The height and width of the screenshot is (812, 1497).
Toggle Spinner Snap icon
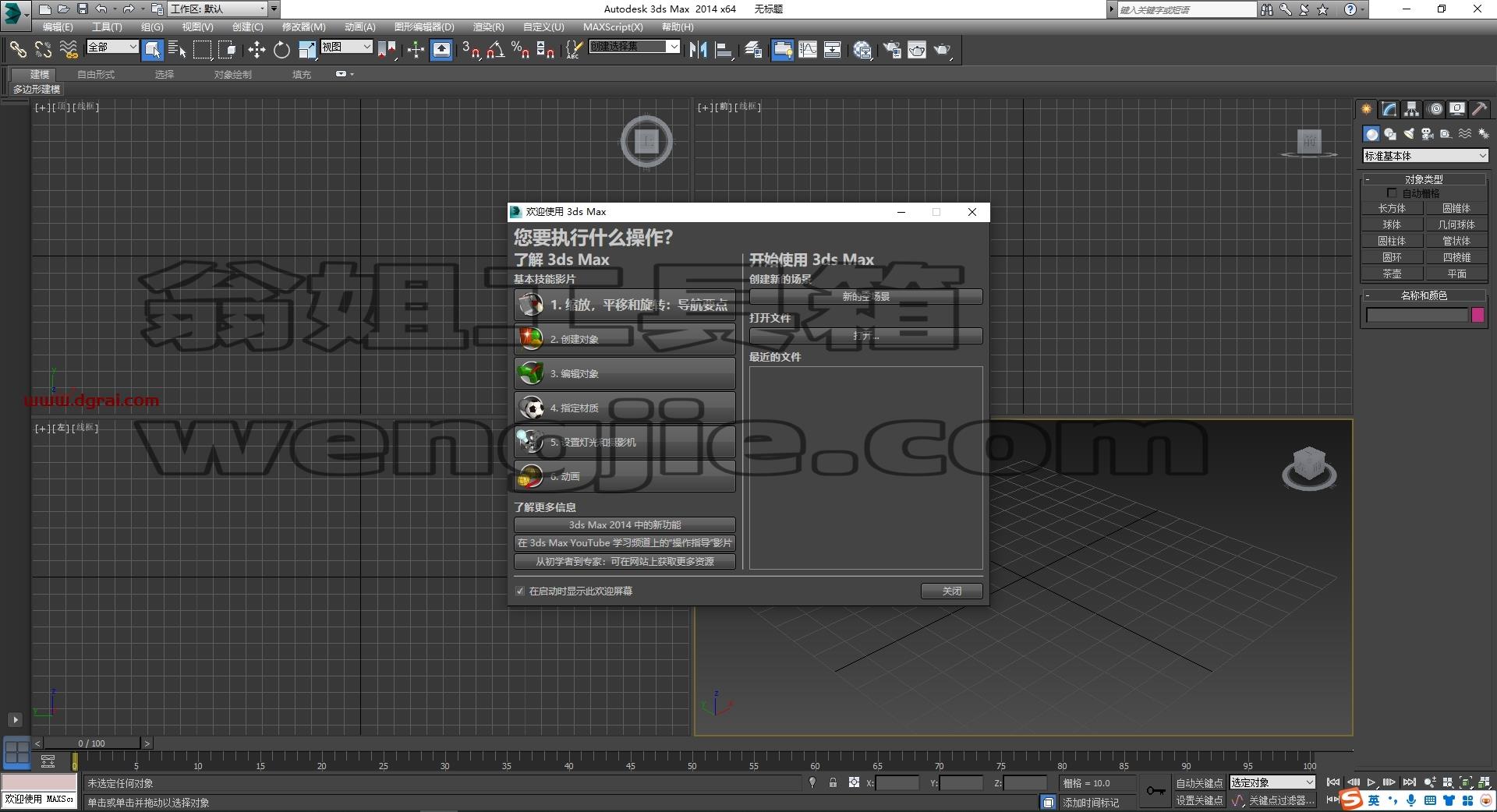coord(546,50)
